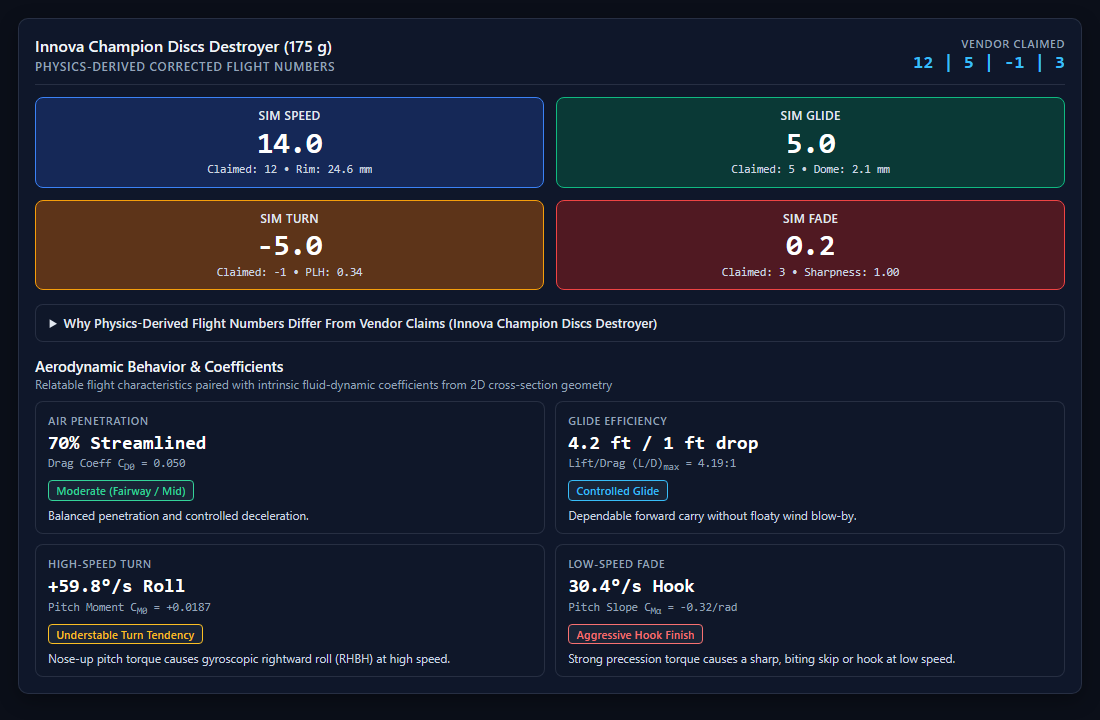The height and width of the screenshot is (720, 1100).
Task: Click the '+59.8°/s Roll' value
Action: (x=116, y=586)
